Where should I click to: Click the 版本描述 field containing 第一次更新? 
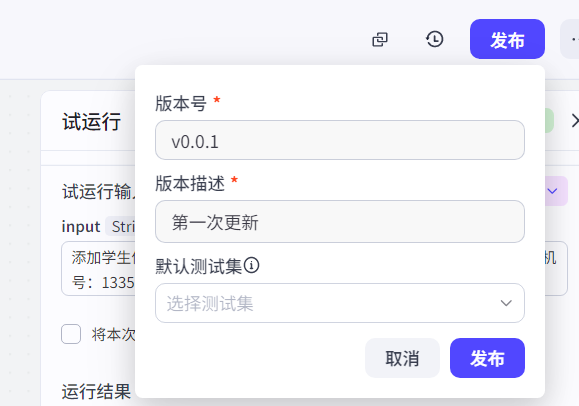pyautogui.click(x=340, y=222)
